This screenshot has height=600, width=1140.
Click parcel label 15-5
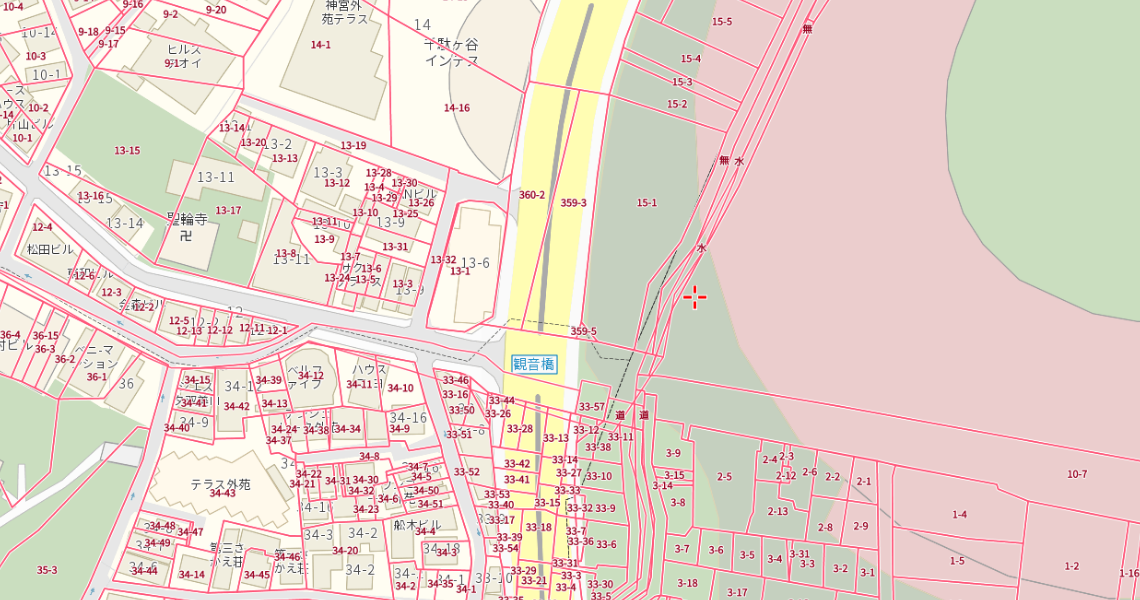pyautogui.click(x=721, y=22)
